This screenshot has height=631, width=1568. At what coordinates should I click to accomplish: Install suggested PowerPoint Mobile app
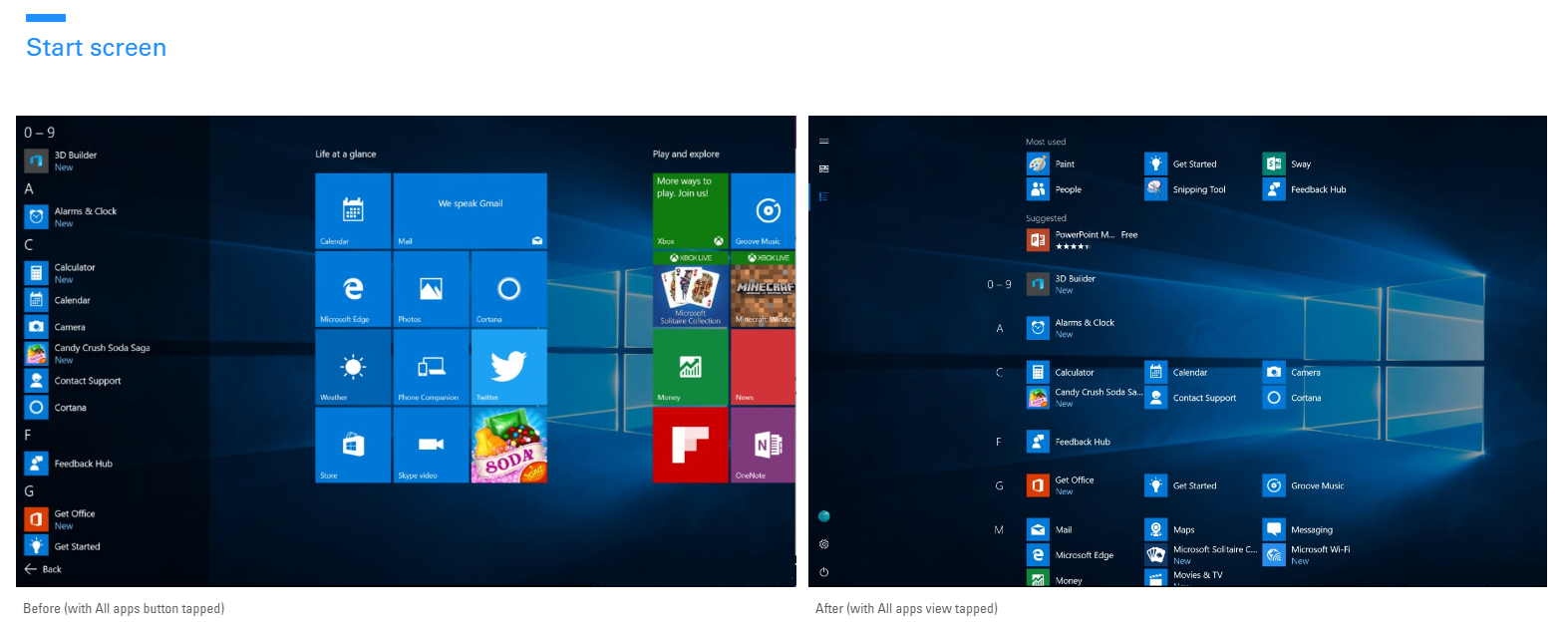[1083, 240]
